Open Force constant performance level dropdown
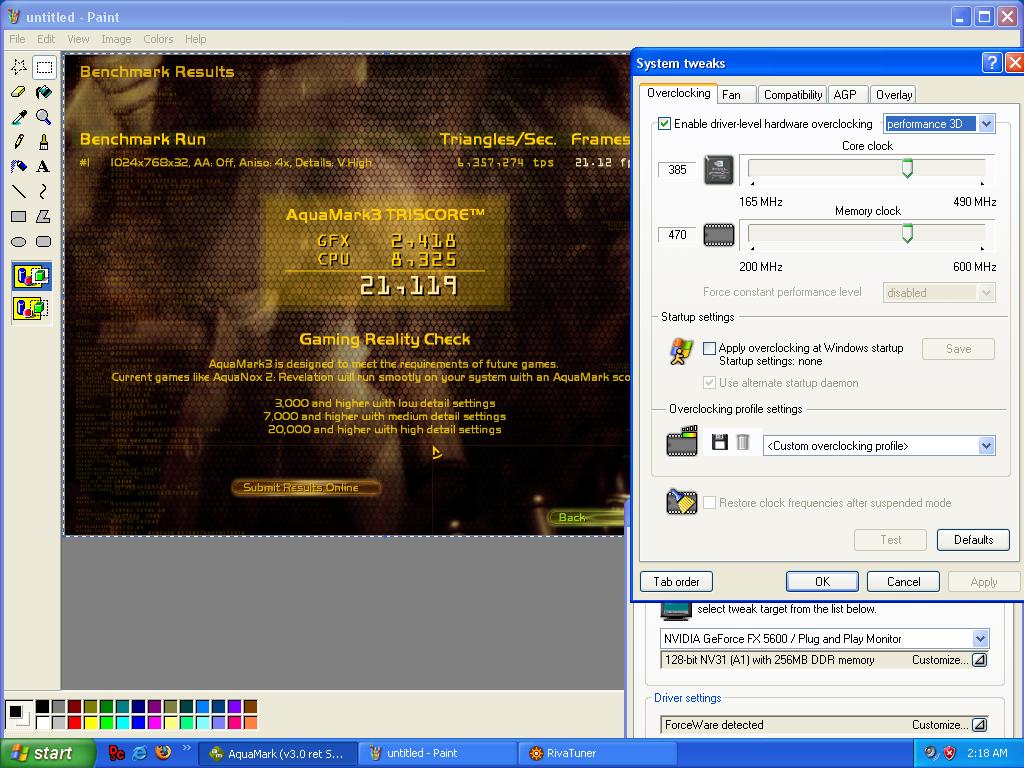Screen dimensions: 1024x768 (x=986, y=293)
